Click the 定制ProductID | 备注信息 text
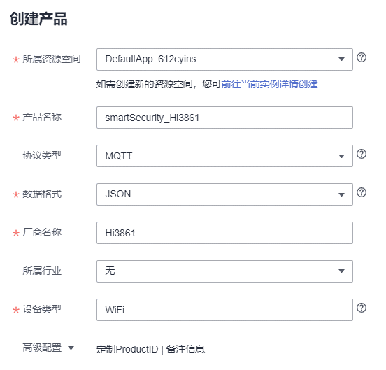 pyautogui.click(x=150, y=349)
